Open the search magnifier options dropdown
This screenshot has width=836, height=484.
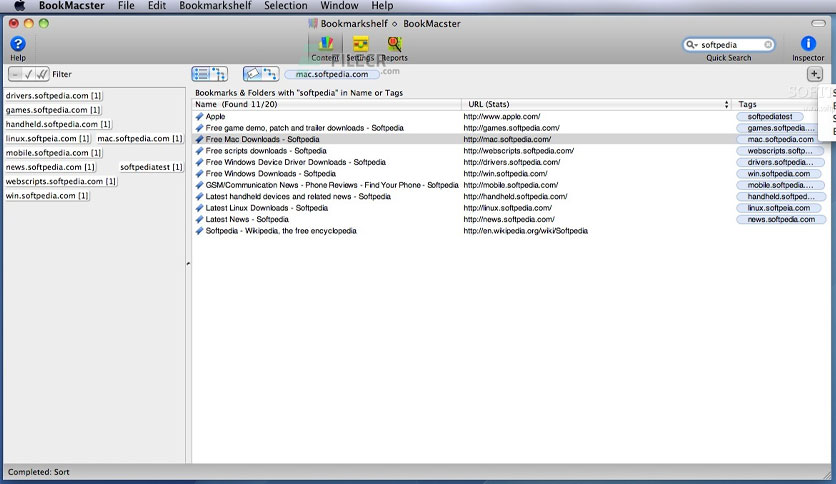point(691,45)
